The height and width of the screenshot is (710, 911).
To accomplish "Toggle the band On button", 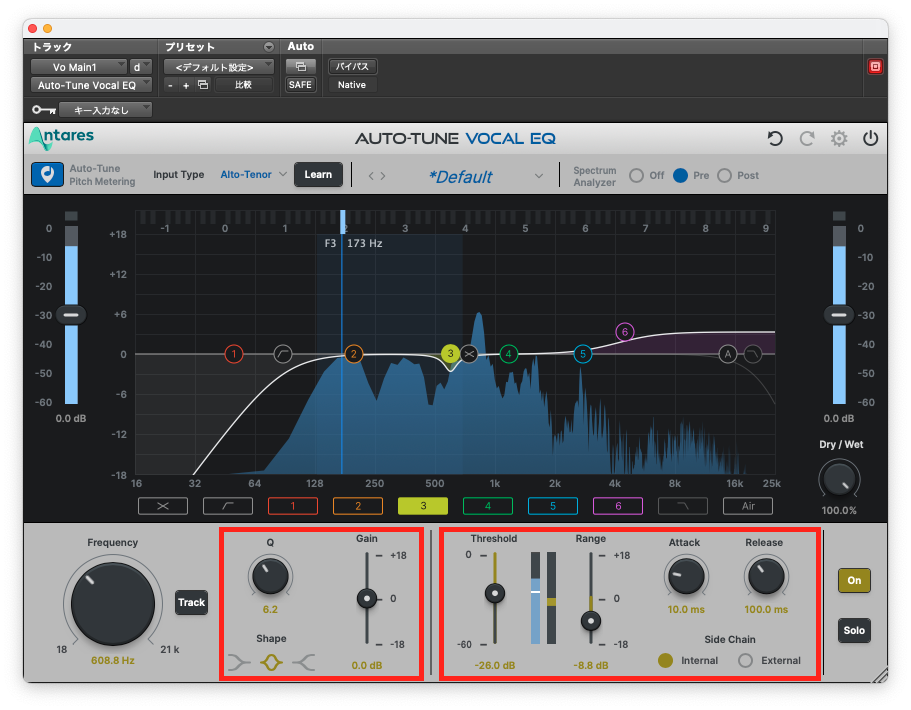I will coord(854,580).
